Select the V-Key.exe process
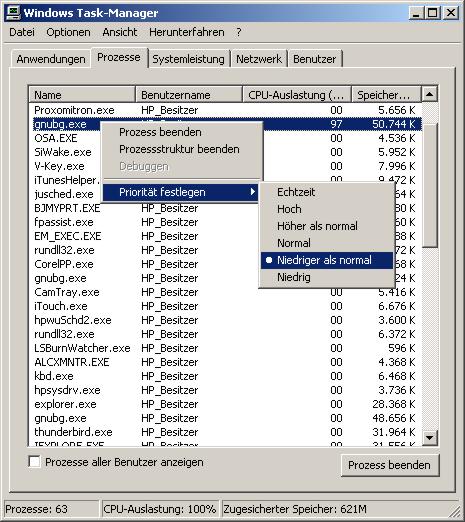Screen dimensions: 465x522 point(59,166)
